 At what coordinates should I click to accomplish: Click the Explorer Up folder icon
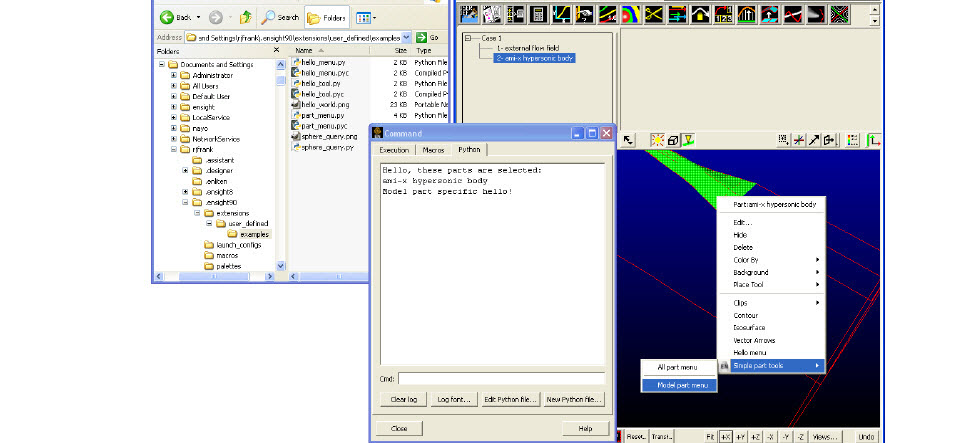click(246, 17)
